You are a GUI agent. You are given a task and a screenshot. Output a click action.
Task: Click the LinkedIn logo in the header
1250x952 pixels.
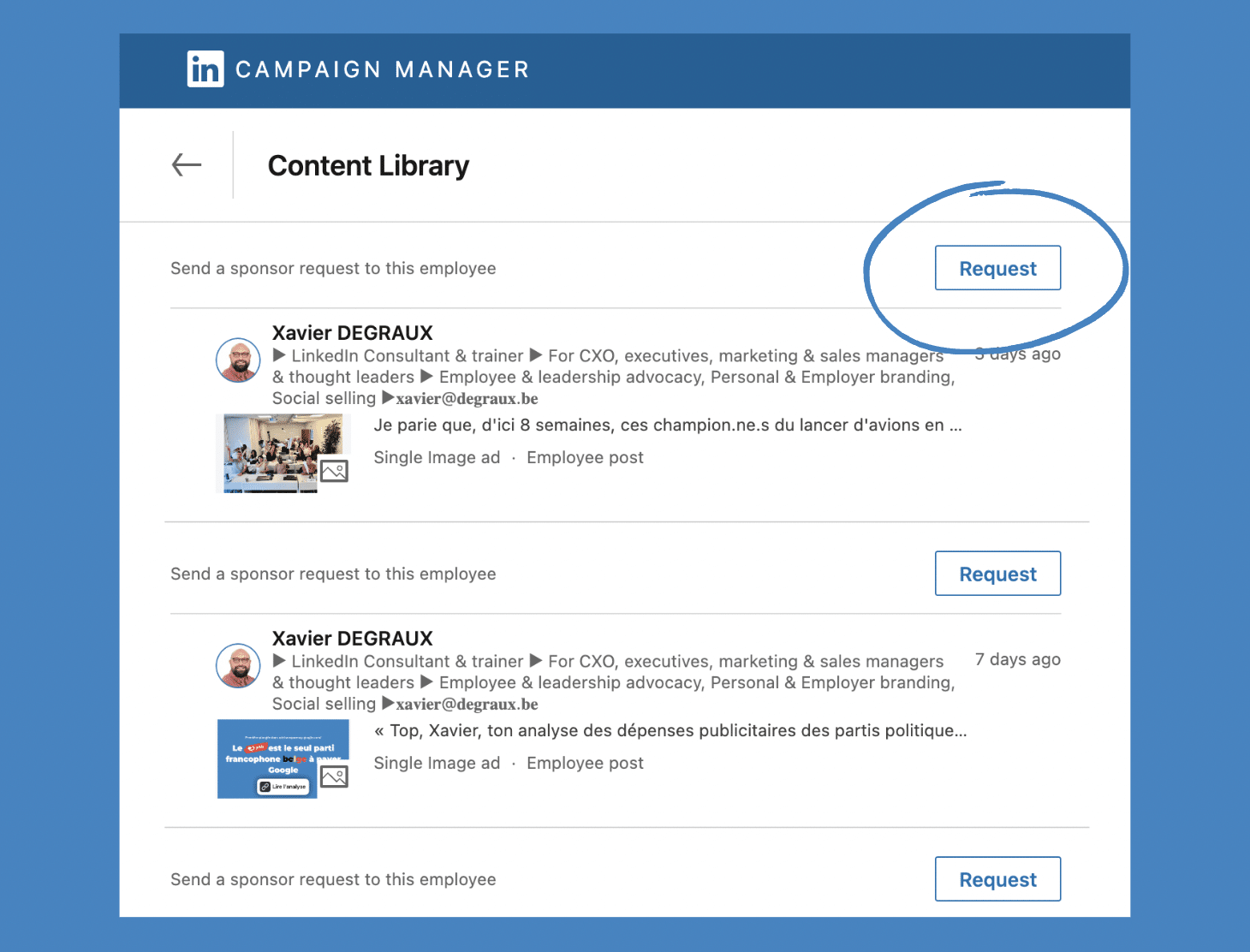point(205,68)
